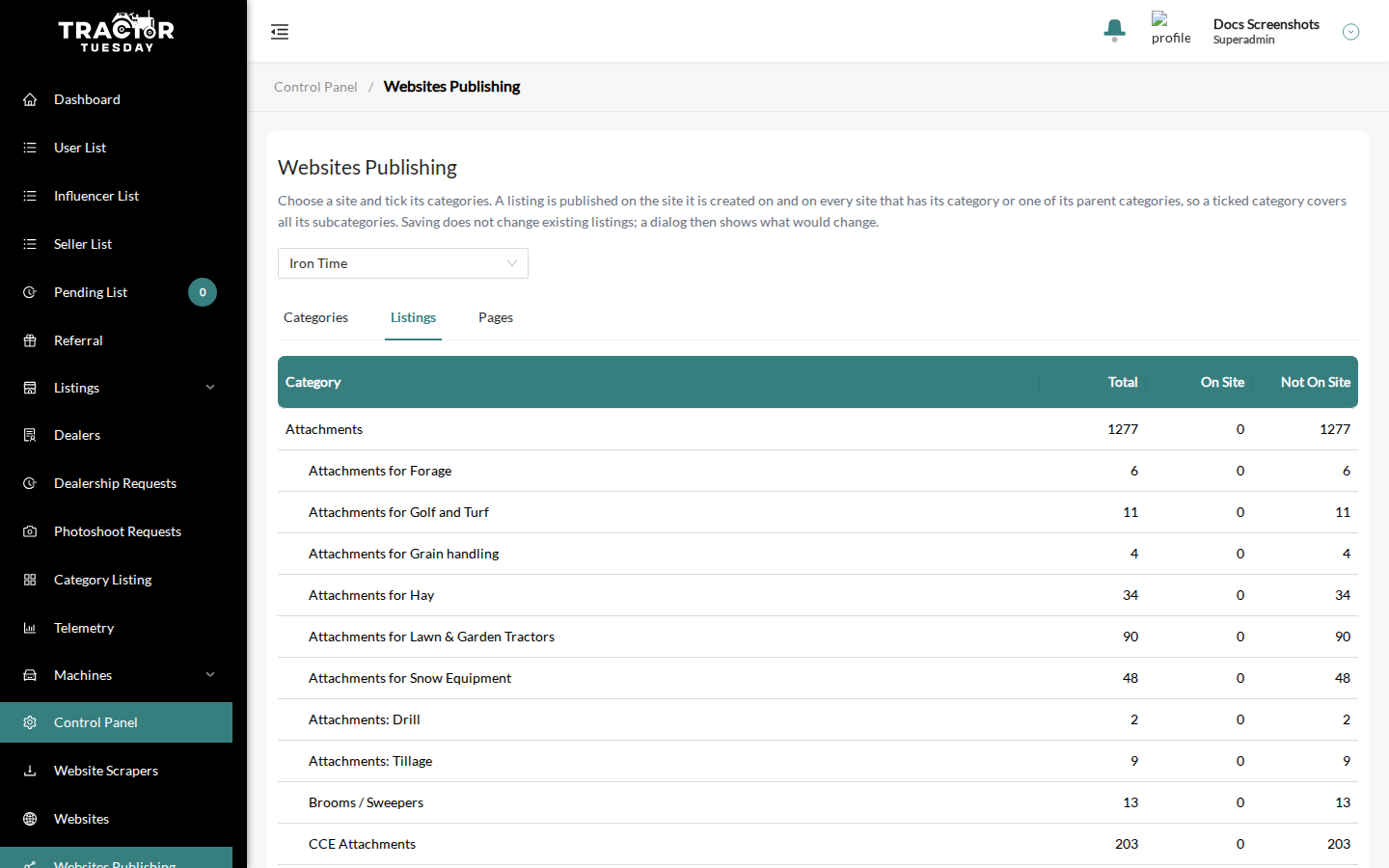The height and width of the screenshot is (868, 1389).
Task: Open Seller List in sidebar
Action: point(116,244)
